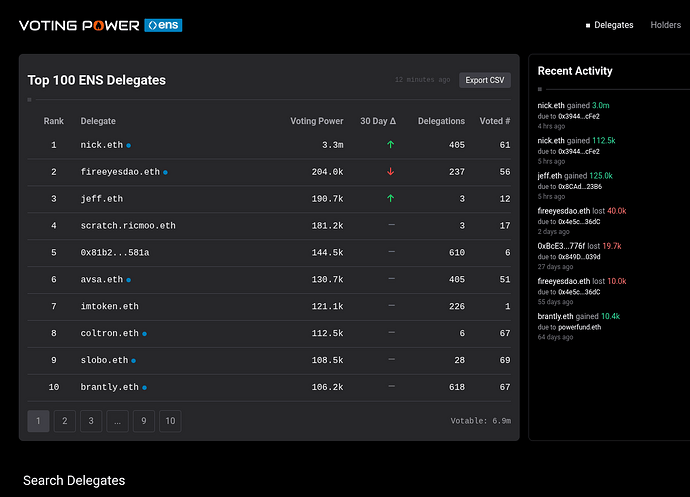
Task: Sort by the Delegations column header
Action: tap(441, 121)
